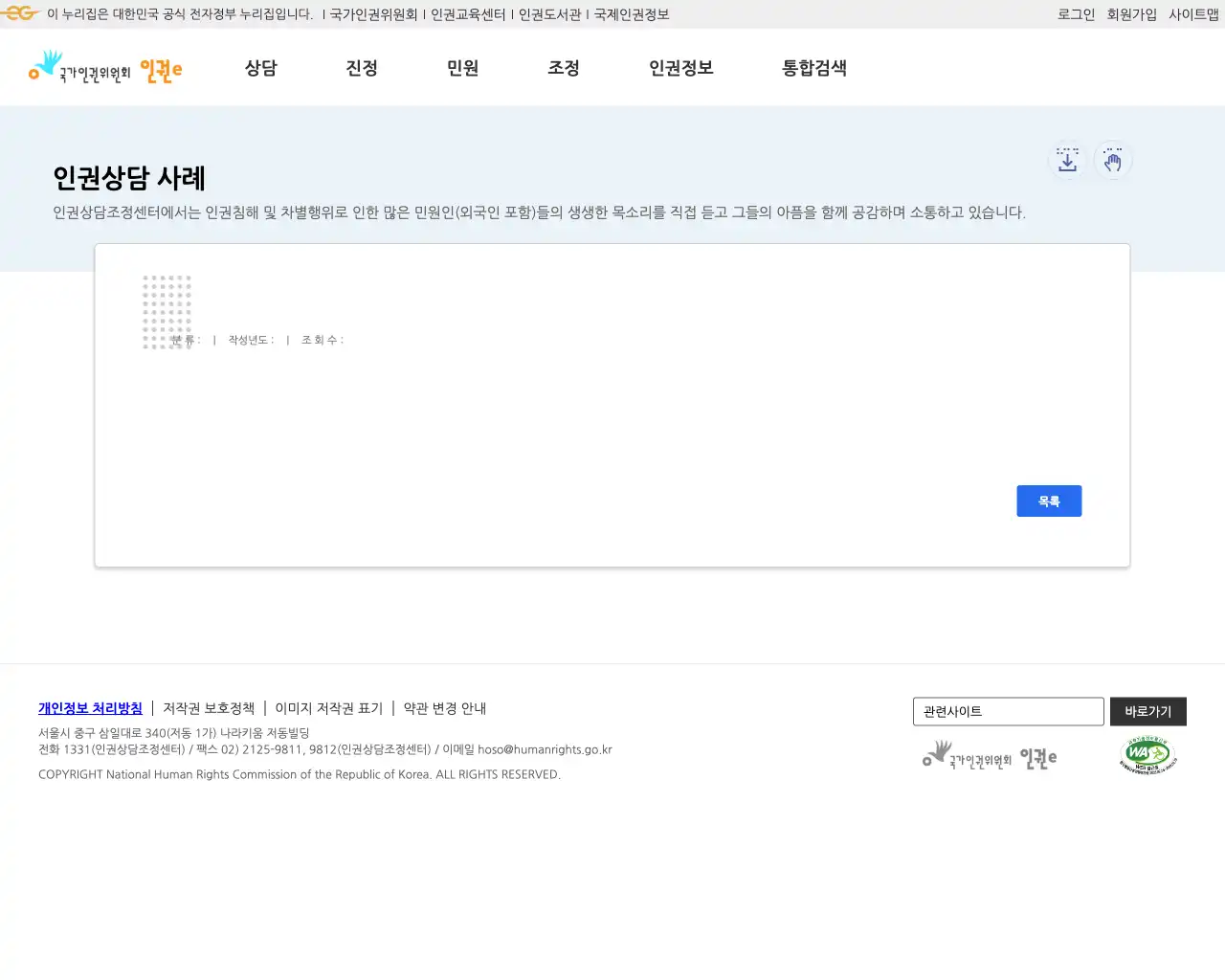
Task: Open 통합검색 in the navigation bar
Action: [x=813, y=68]
